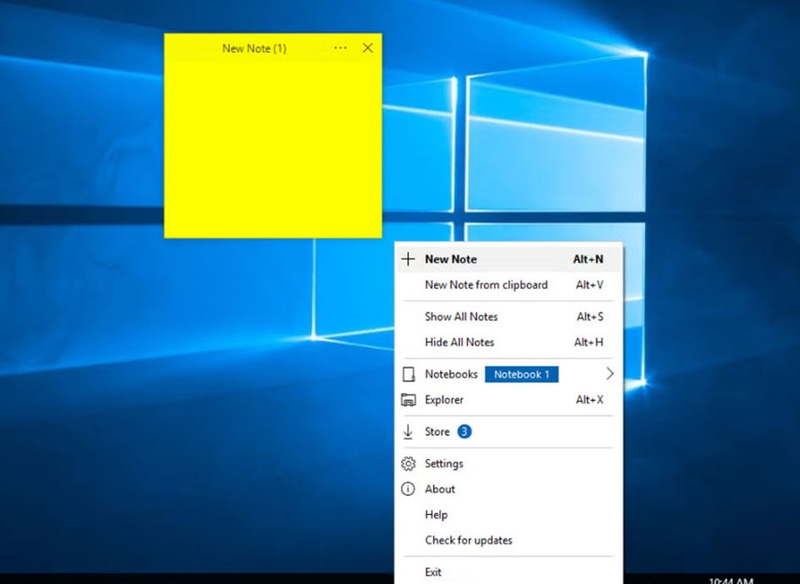Click the Explorer icon in the menu
Viewport: 800px width, 584px height.
pyautogui.click(x=408, y=400)
